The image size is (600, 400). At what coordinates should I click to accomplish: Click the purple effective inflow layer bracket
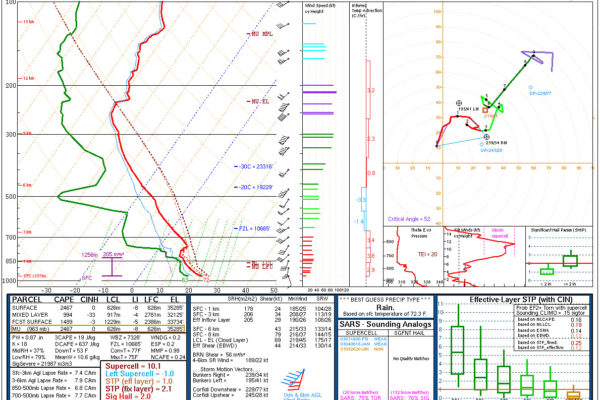tap(112, 267)
